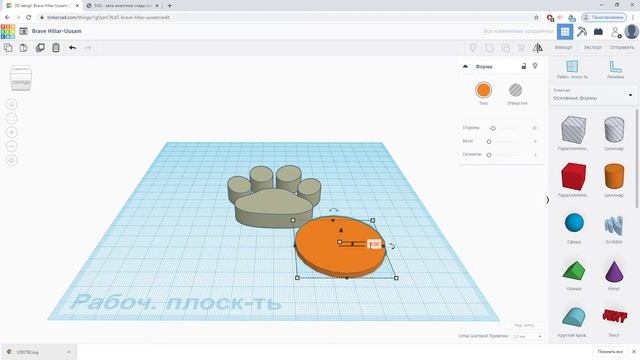Screen dimensions: 640x360
Task: Open the Basic Shapes category dropdown
Action: pyautogui.click(x=593, y=95)
